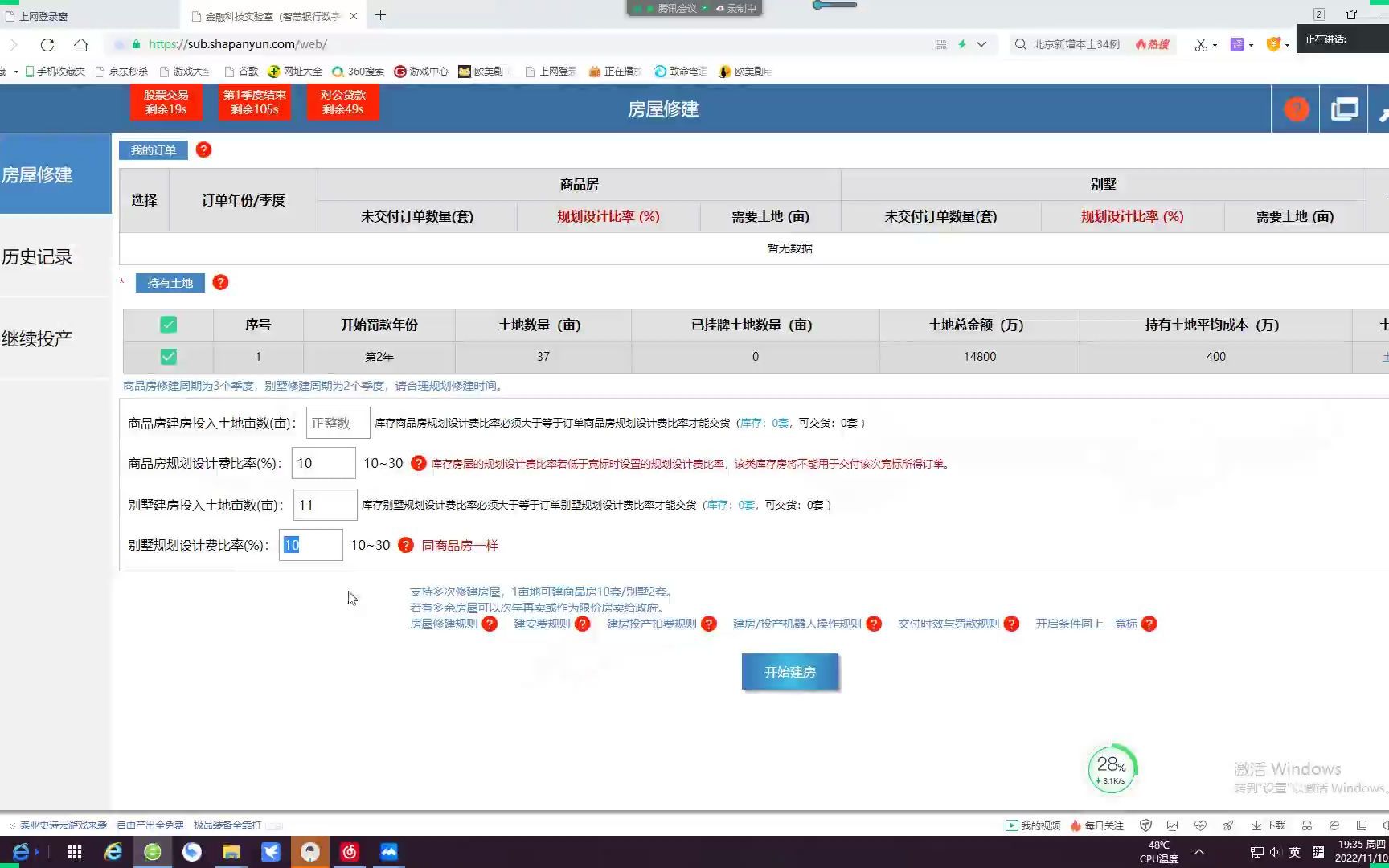
Task: Click the 持有土地 button
Action: point(170,283)
